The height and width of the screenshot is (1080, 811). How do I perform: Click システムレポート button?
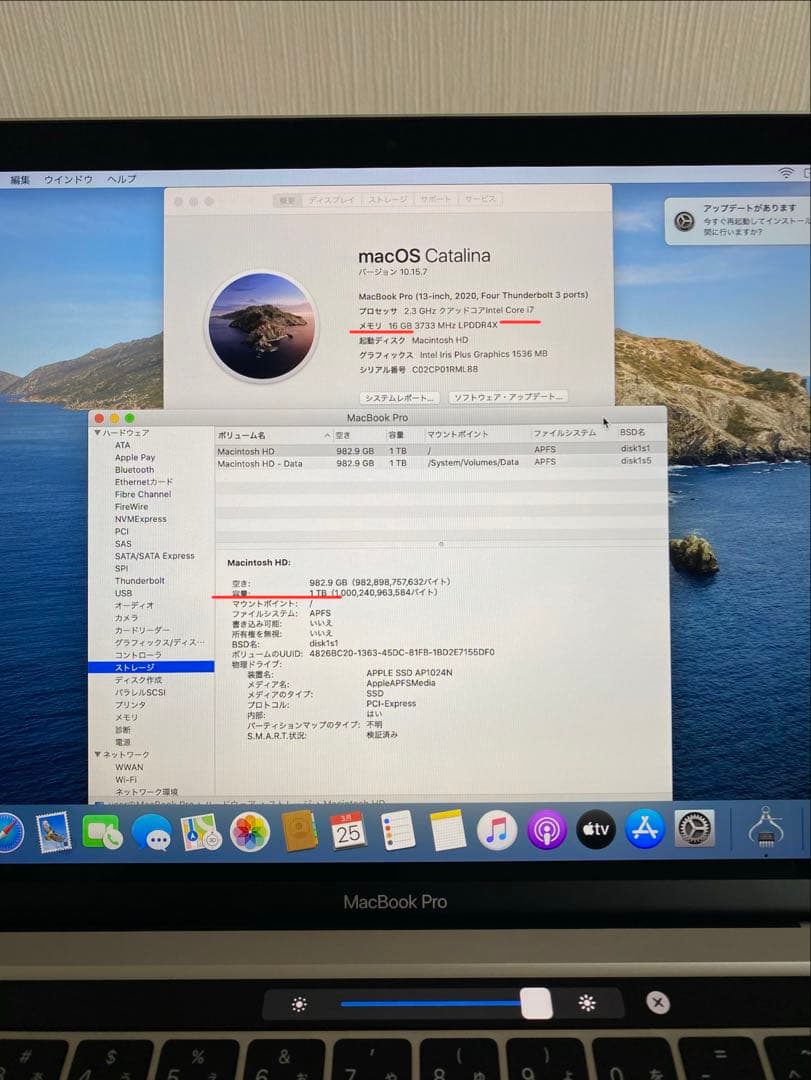tap(400, 398)
